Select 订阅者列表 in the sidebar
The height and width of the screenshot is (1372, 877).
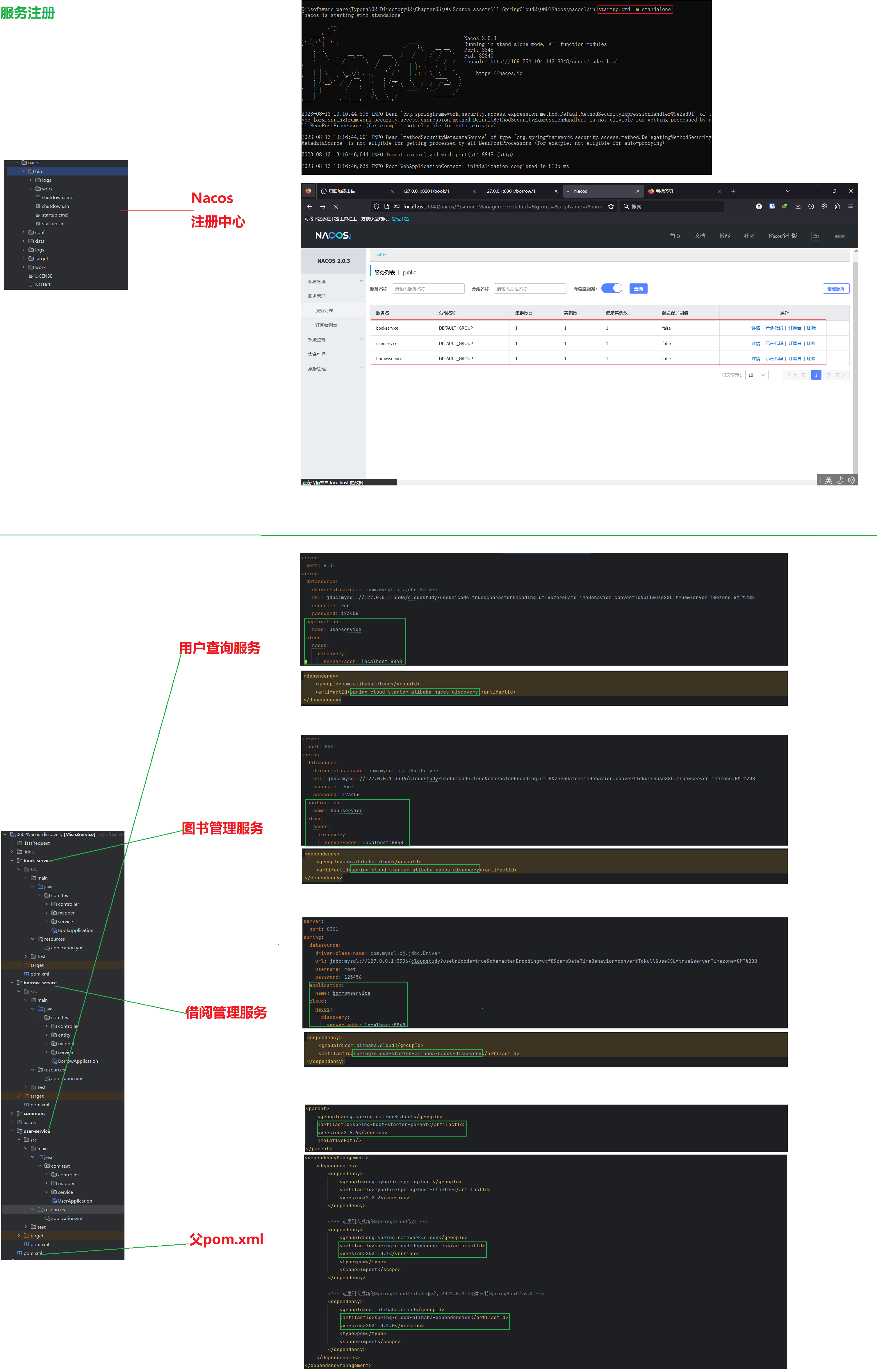[x=327, y=325]
